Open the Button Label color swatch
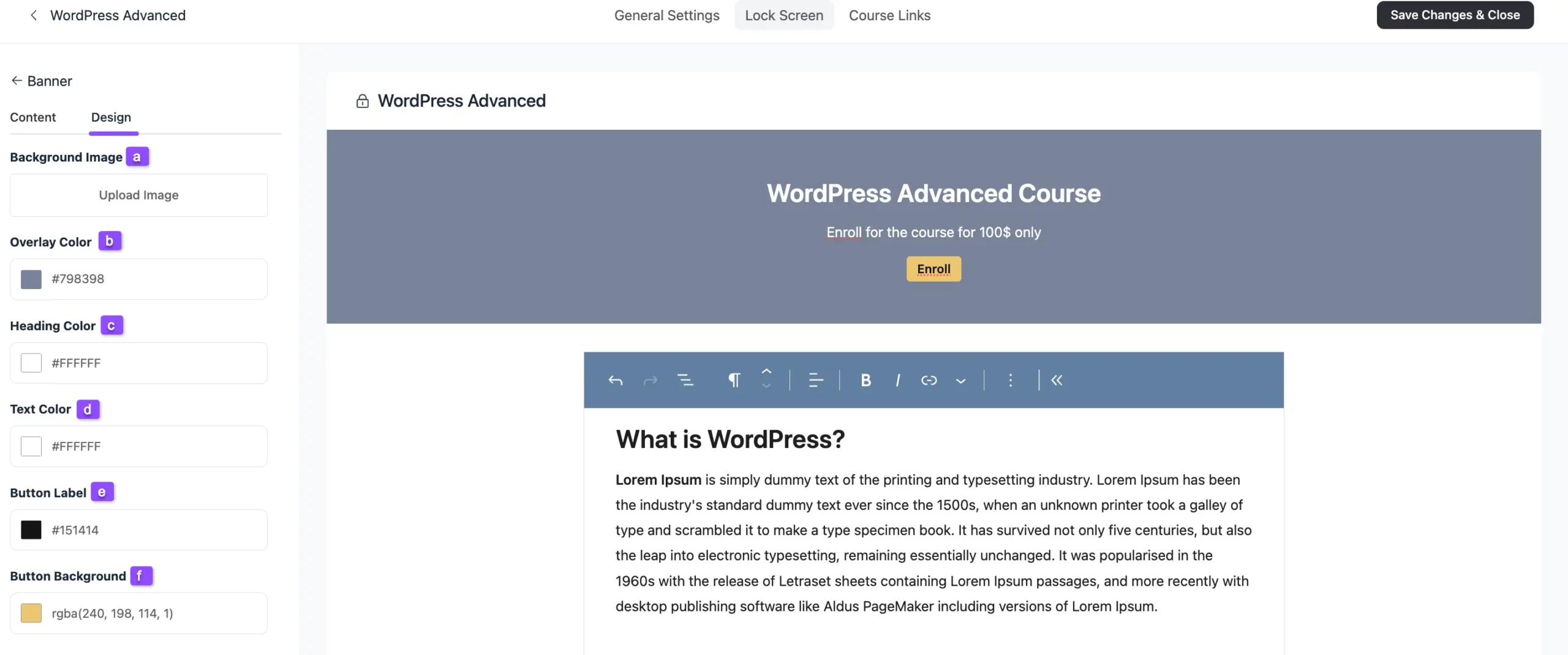Viewport: 1568px width, 655px height. pyautogui.click(x=31, y=530)
